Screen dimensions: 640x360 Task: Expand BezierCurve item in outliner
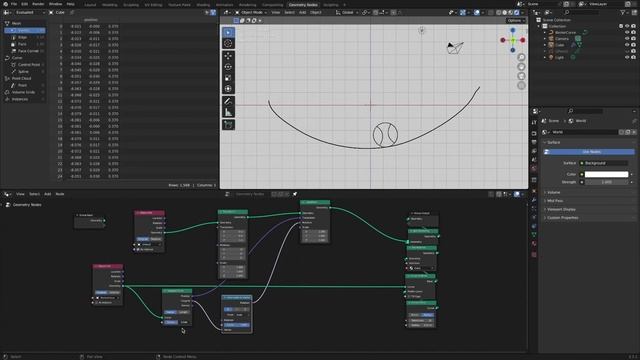(544, 32)
